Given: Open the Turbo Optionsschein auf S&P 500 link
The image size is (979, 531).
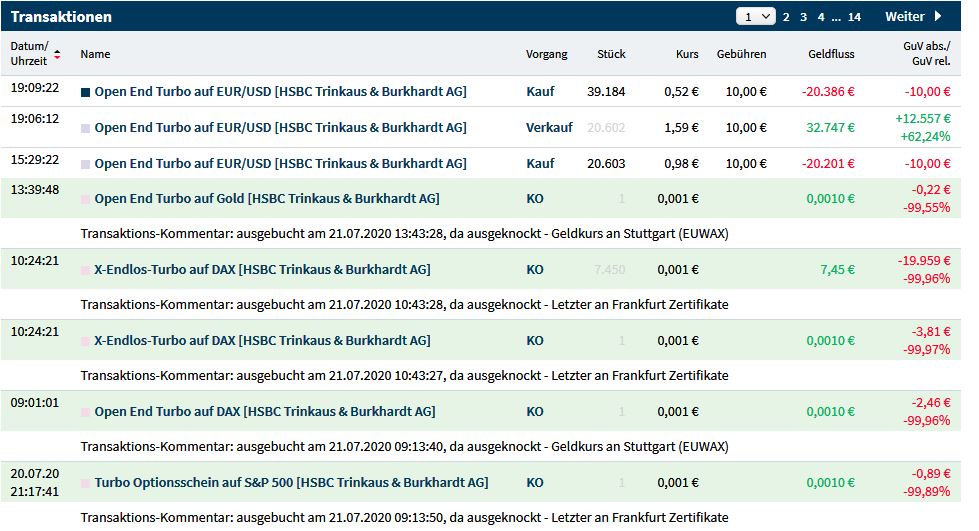Looking at the screenshot, I should tap(291, 483).
